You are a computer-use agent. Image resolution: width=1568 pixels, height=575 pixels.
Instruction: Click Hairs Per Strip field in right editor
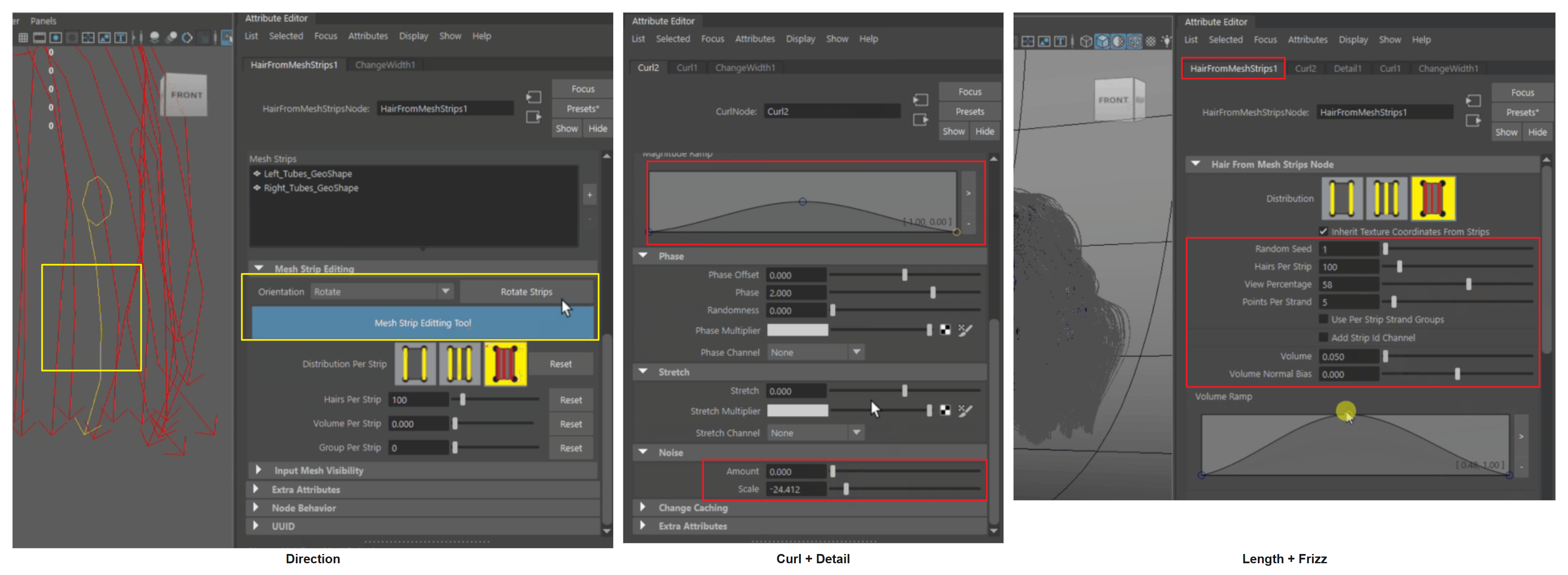1349,266
